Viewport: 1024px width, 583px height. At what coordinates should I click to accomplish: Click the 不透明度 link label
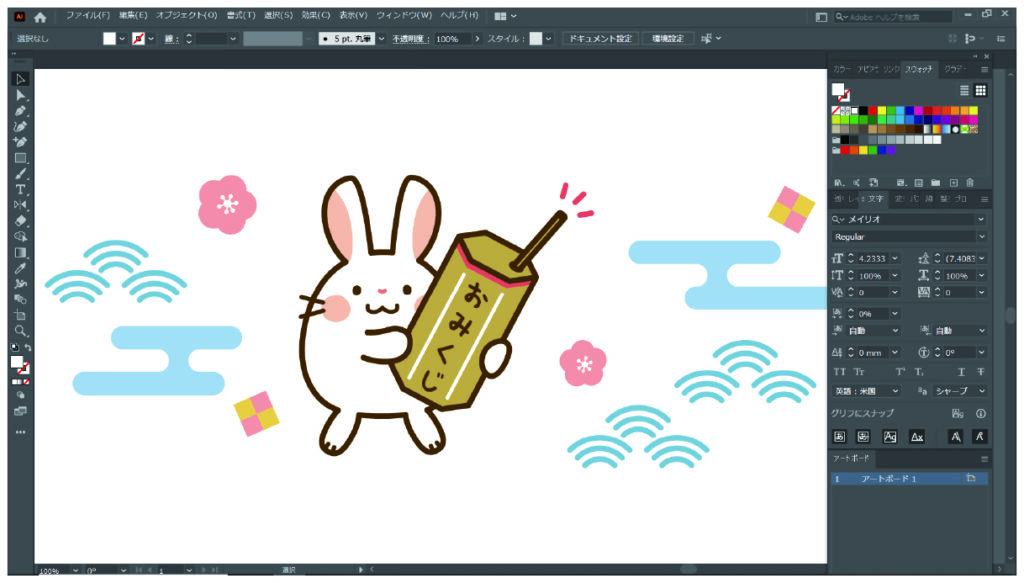(x=409, y=39)
